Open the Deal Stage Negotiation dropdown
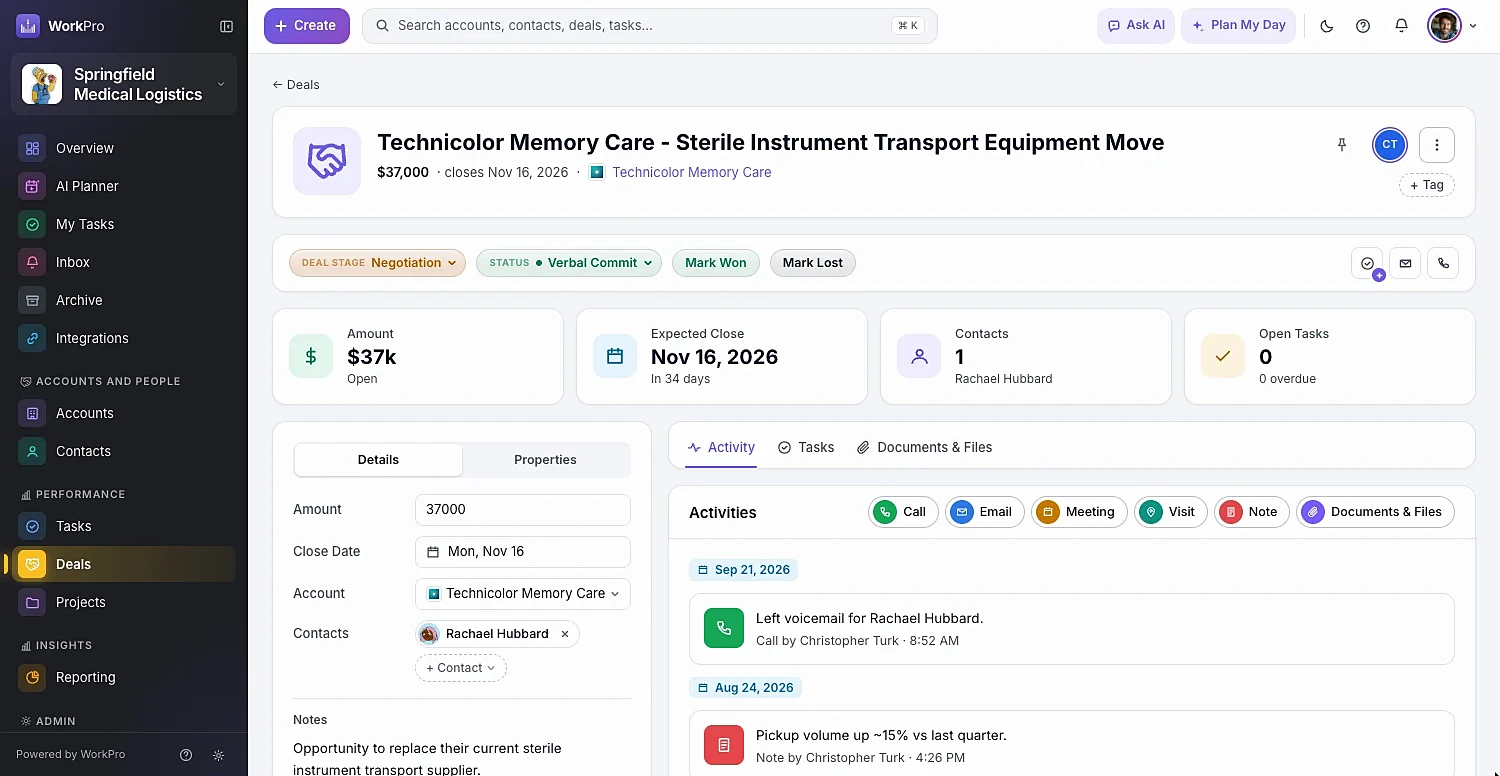The image size is (1500, 776). coord(377,263)
